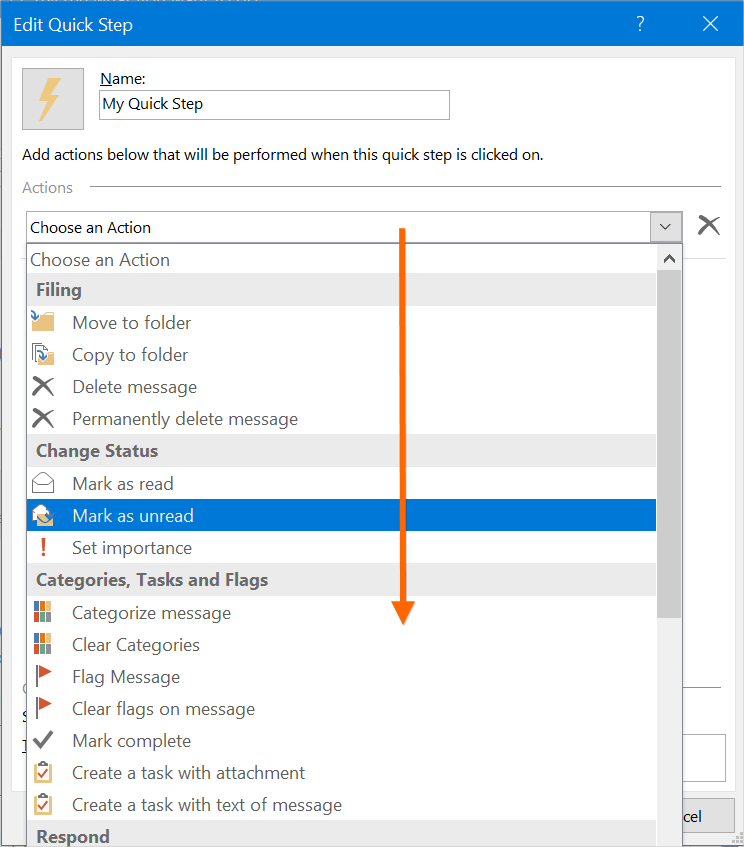Screen dimensions: 744x847
Task: Click the Categorize message color grid icon
Action: [x=42, y=613]
